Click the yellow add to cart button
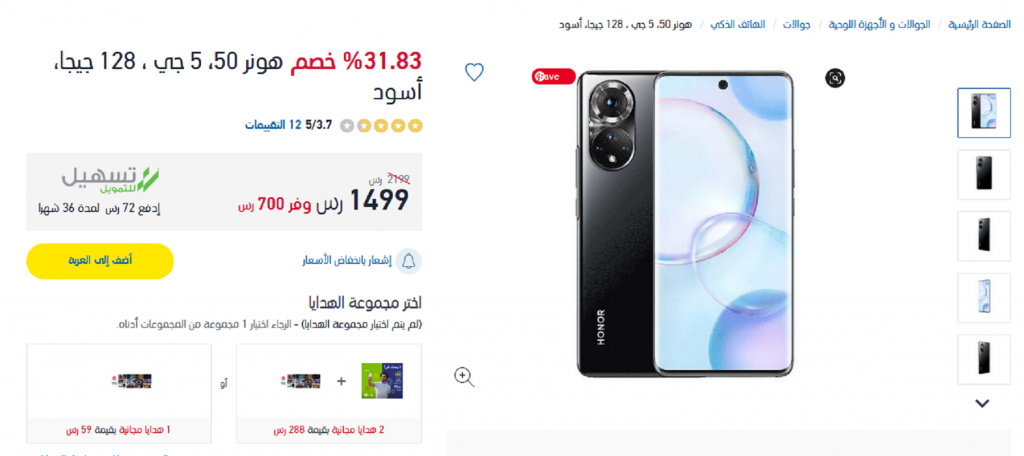Screen dimensions: 1024x456 pos(100,261)
